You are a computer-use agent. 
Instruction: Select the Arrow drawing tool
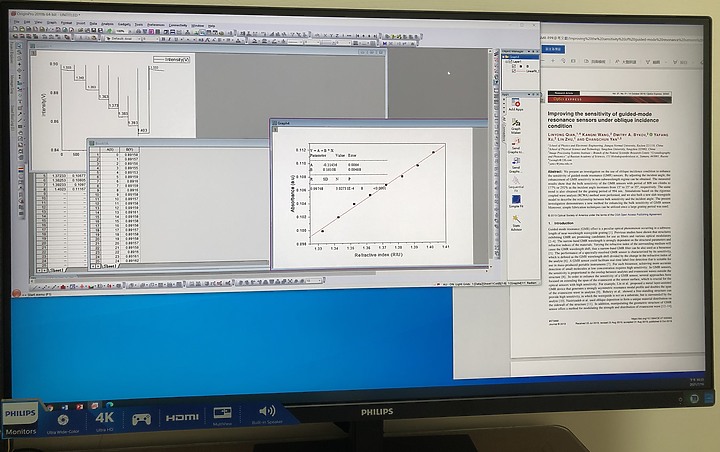click(x=20, y=114)
